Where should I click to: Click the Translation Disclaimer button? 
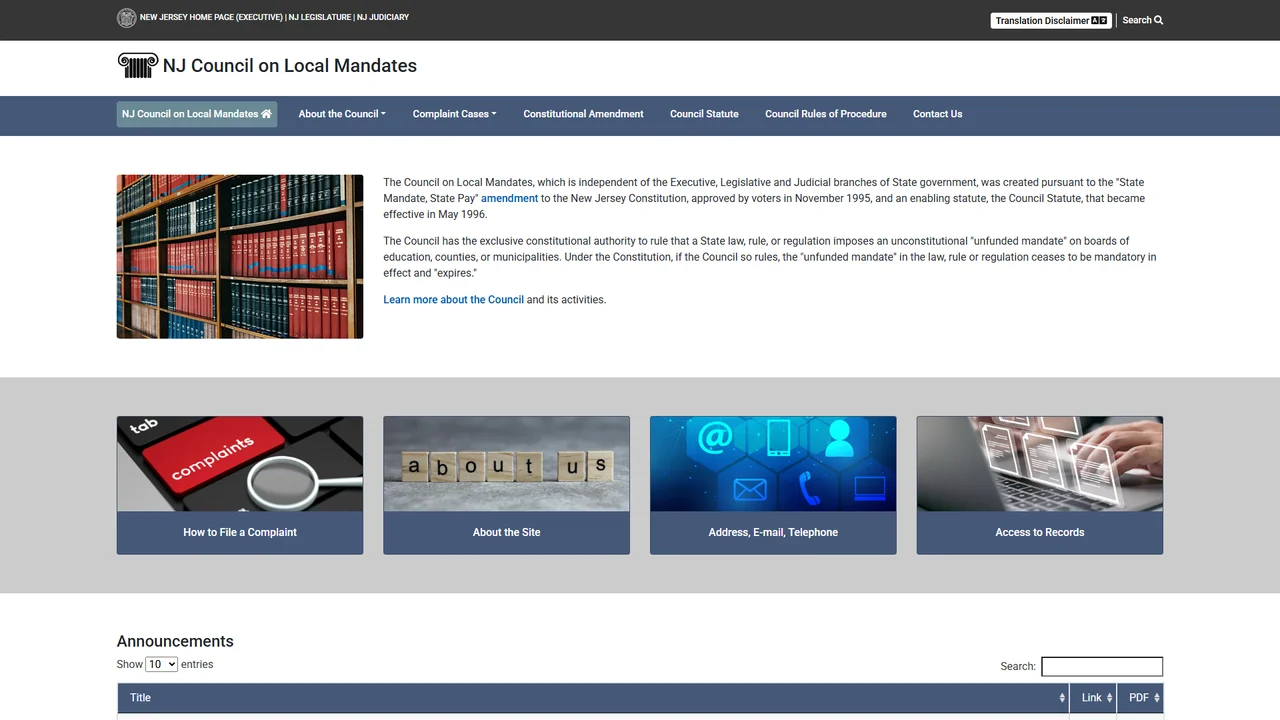click(x=1051, y=20)
